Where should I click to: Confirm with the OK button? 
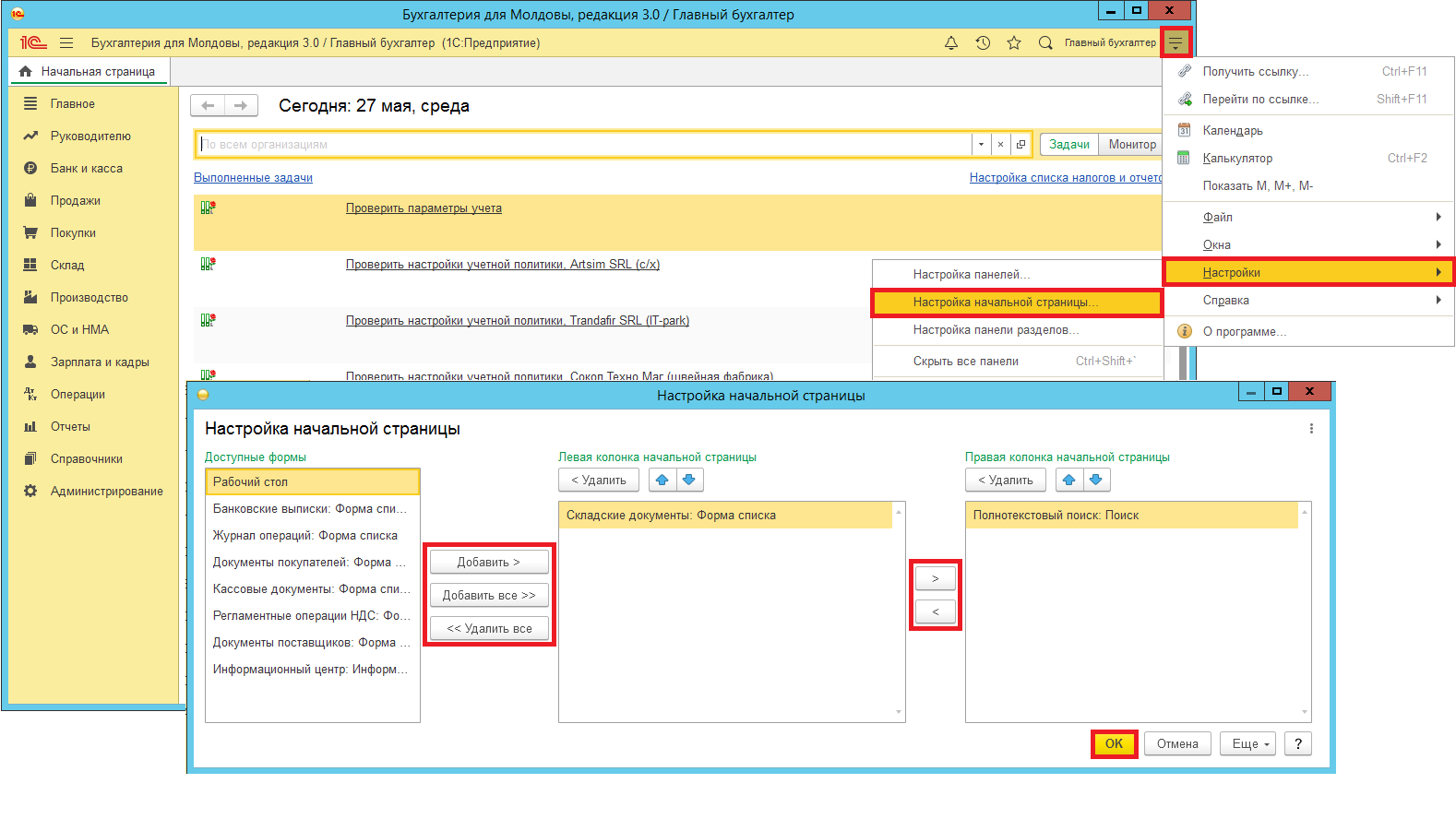[1115, 743]
